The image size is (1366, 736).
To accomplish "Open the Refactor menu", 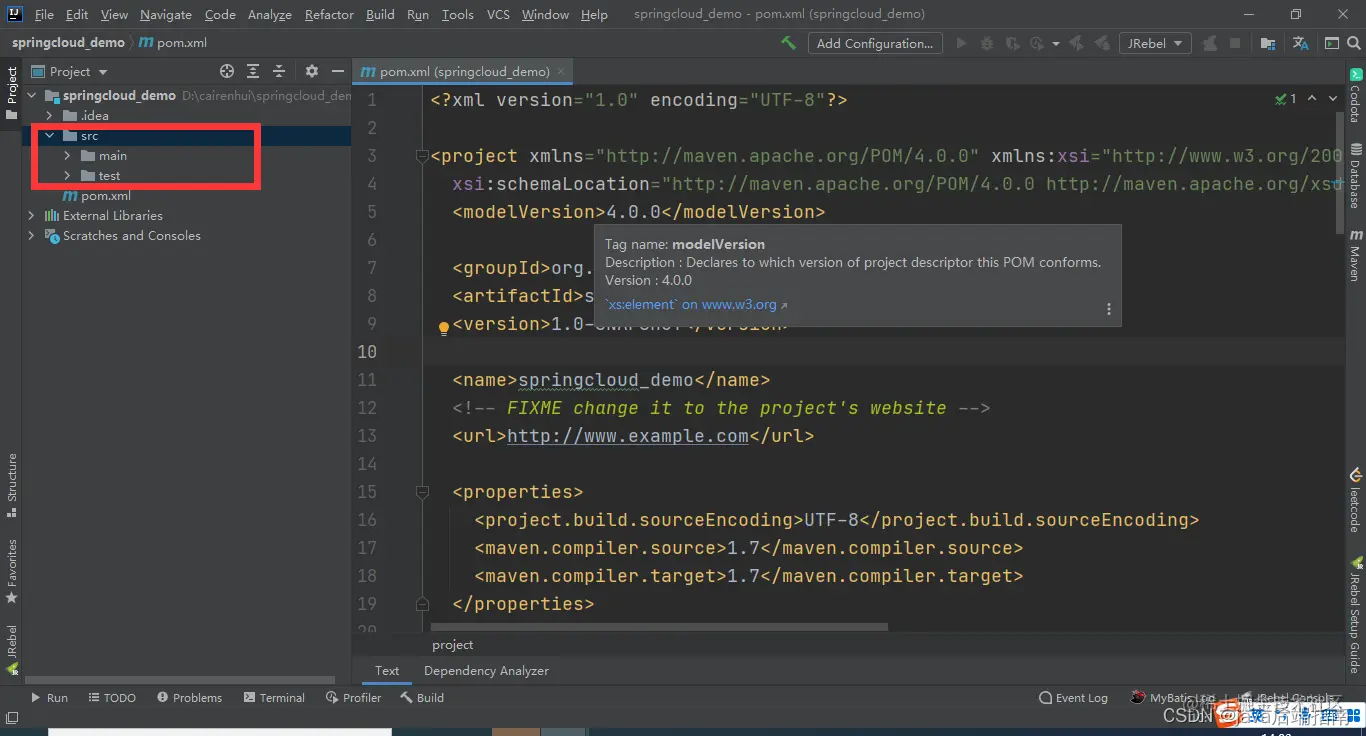I will click(329, 15).
